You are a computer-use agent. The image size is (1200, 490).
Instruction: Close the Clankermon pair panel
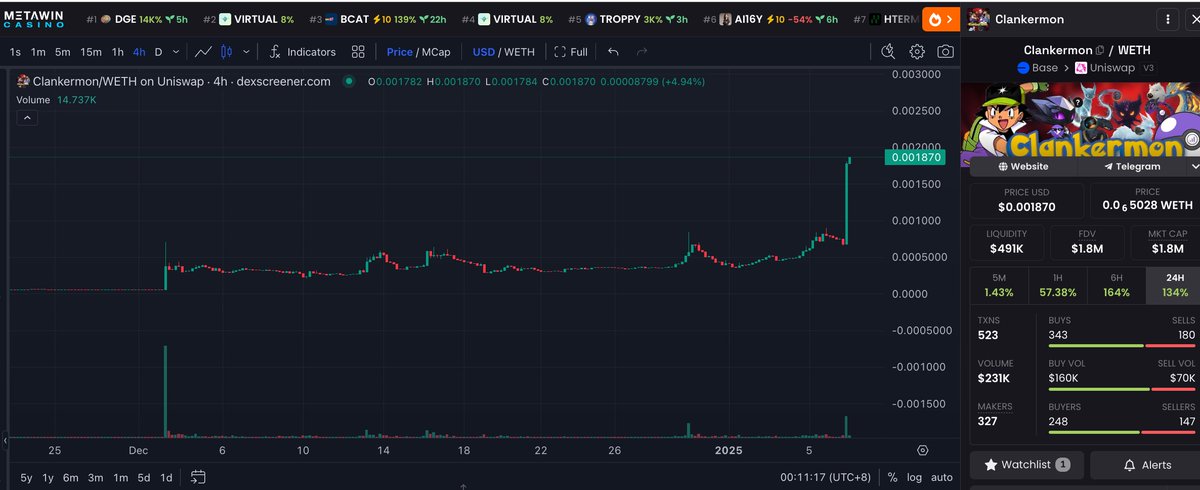(x=1196, y=19)
